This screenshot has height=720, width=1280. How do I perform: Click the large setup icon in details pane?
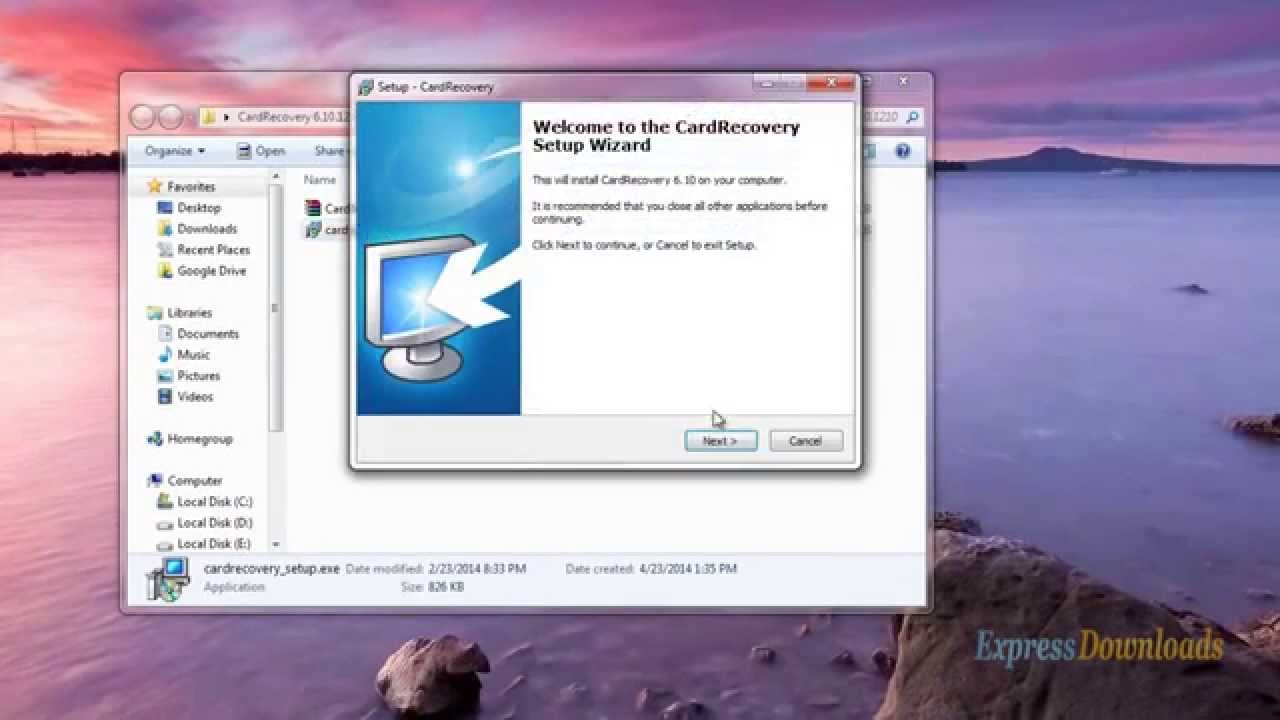[167, 579]
